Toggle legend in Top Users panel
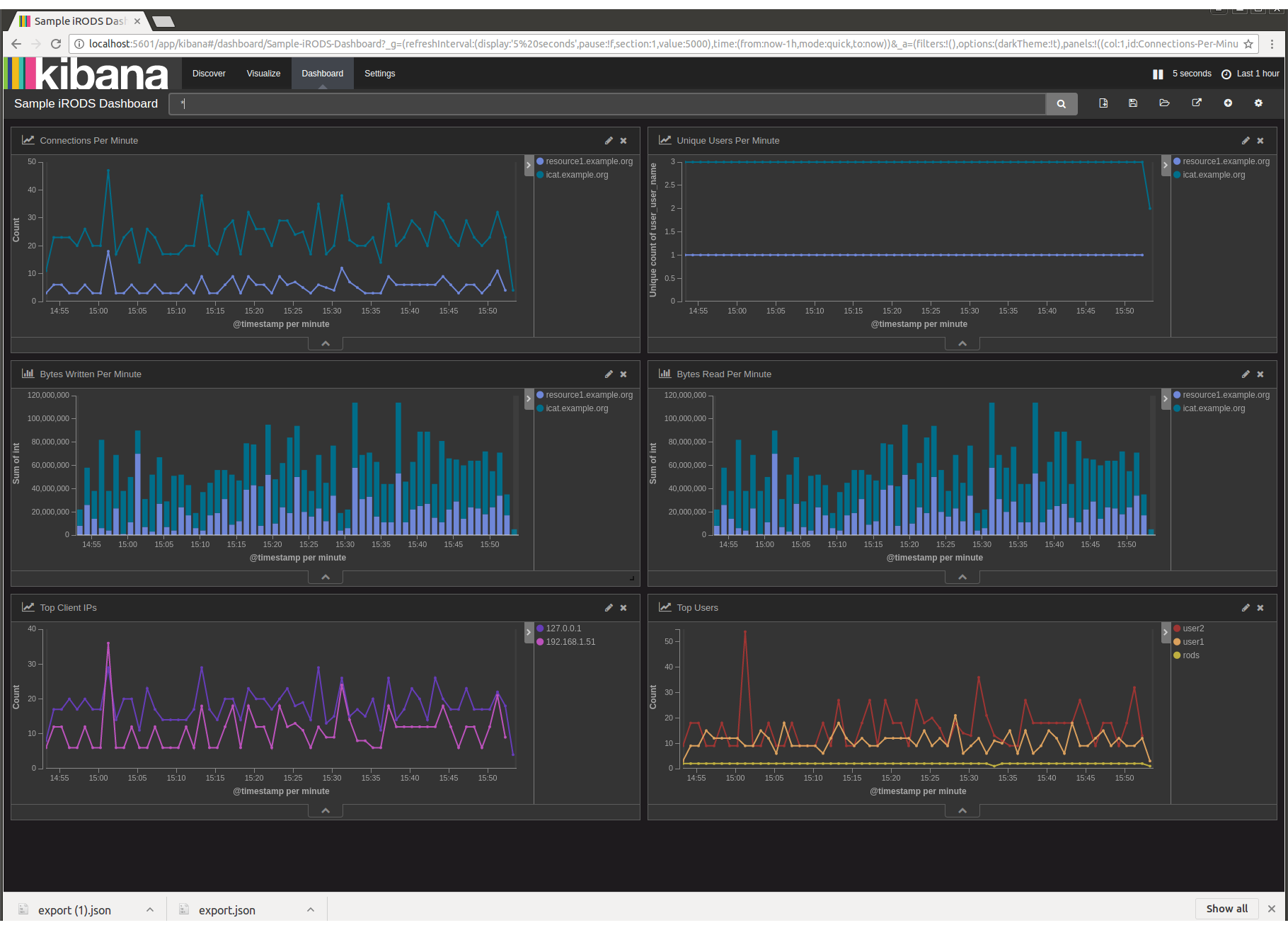This screenshot has height=930, width=1288. tap(1166, 633)
